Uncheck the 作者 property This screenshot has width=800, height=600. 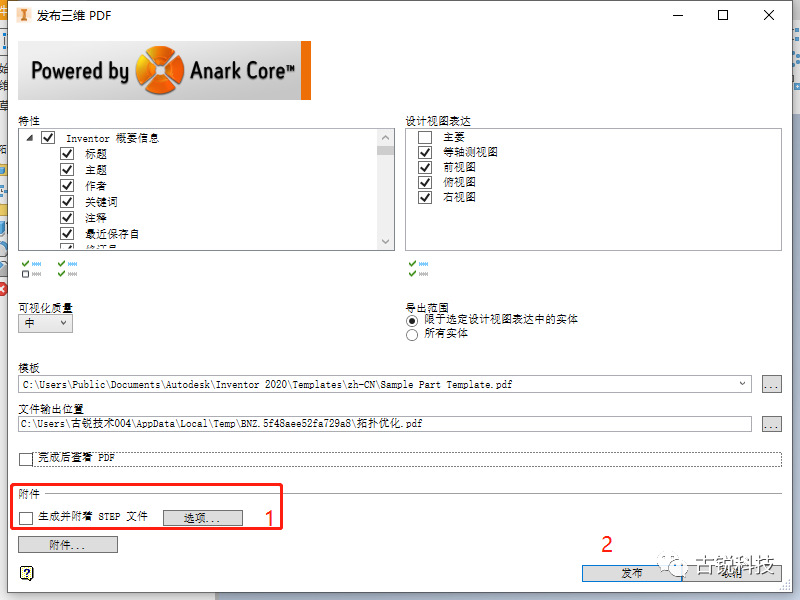67,185
